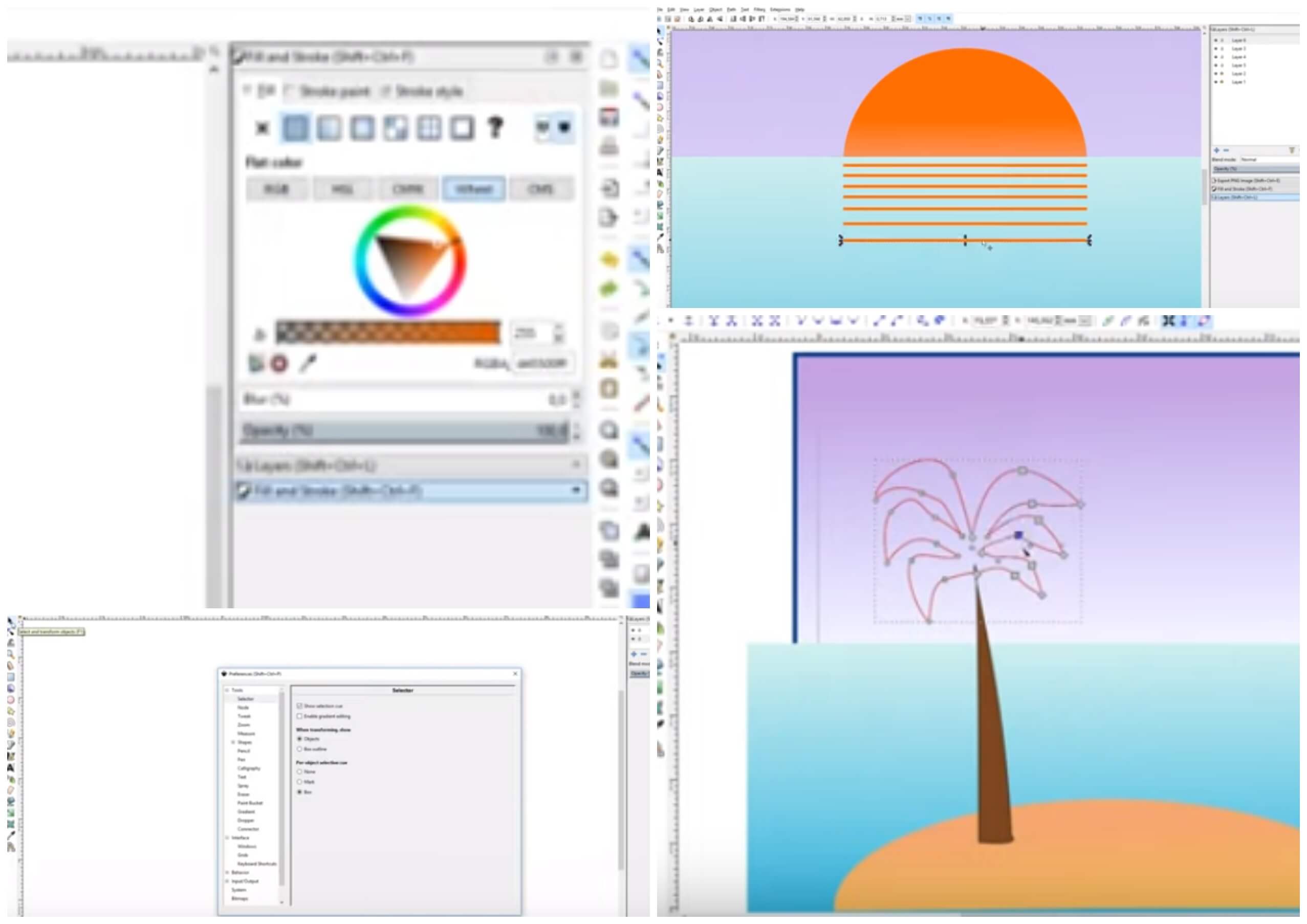
Task: Click the RGB color mode button
Action: coord(277,189)
